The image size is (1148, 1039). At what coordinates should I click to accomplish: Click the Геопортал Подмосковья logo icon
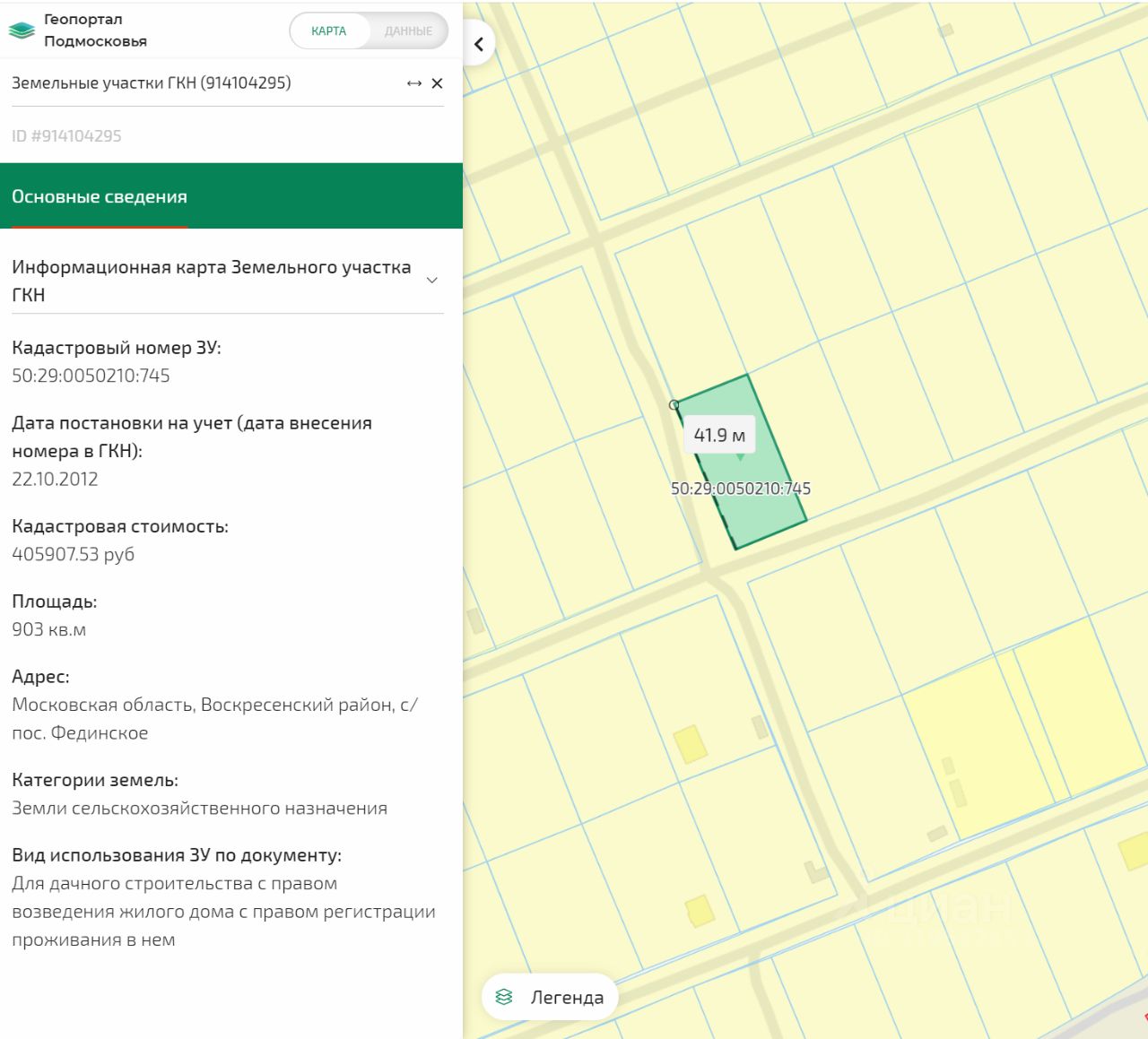[x=22, y=30]
